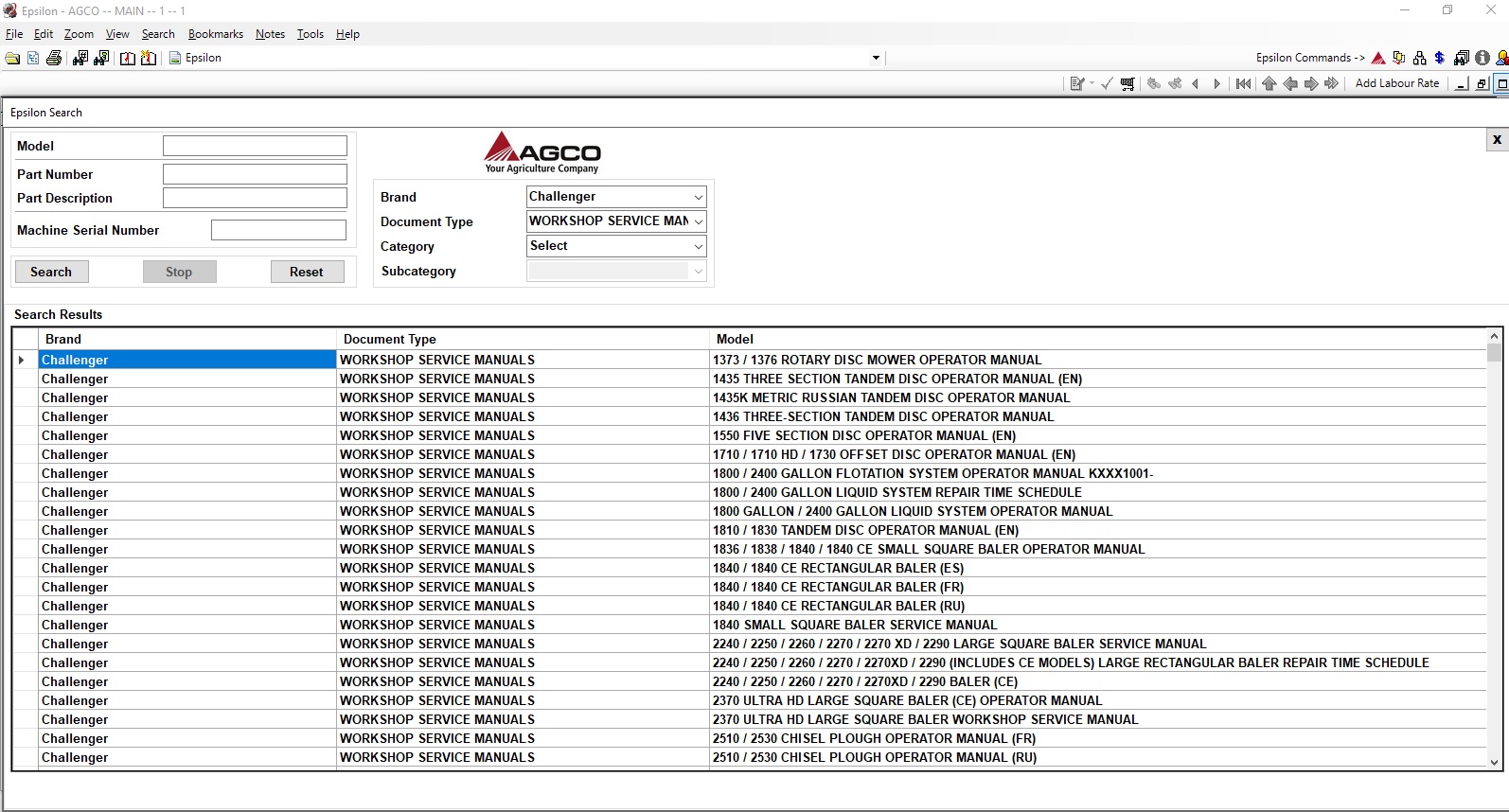Viewport: 1509px width, 812px height.
Task: Click into the Machine Serial Number field
Action: coord(278,230)
